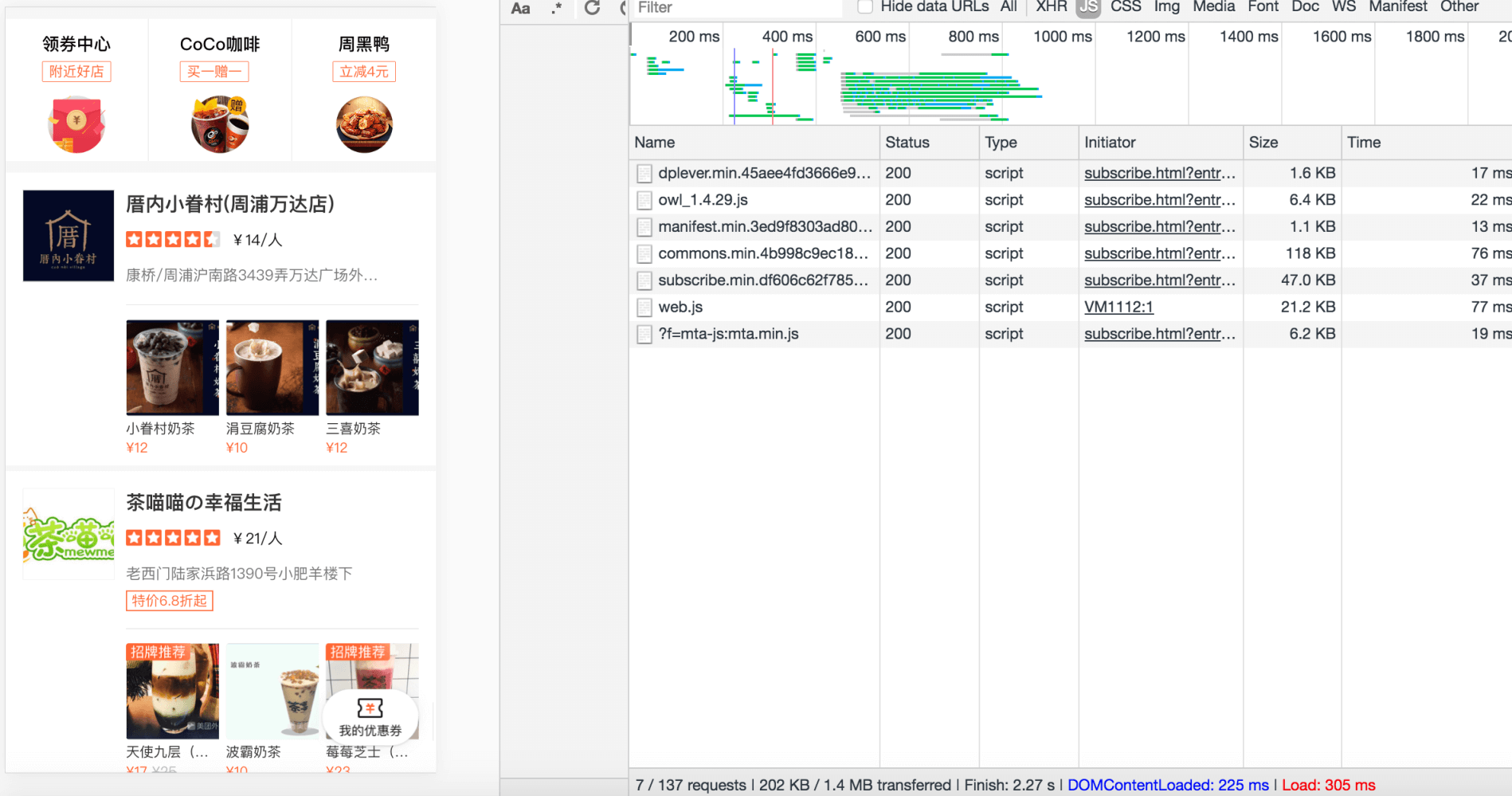Open the CoCo coffee promotion icon
This screenshot has height=796, width=1512.
click(x=220, y=124)
